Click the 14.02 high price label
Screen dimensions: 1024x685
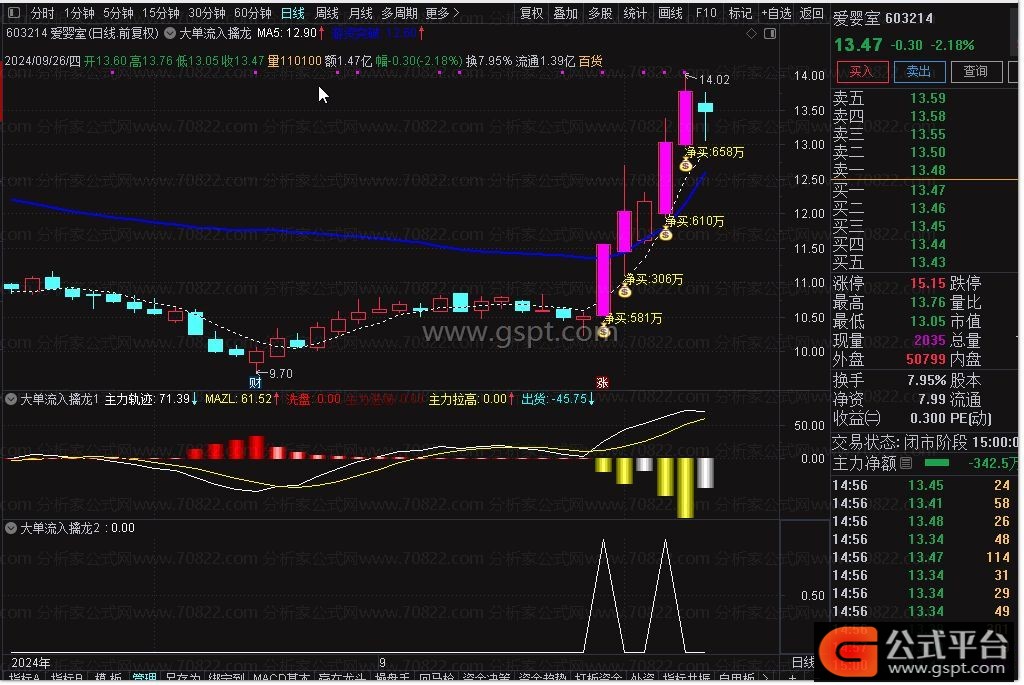tap(714, 80)
